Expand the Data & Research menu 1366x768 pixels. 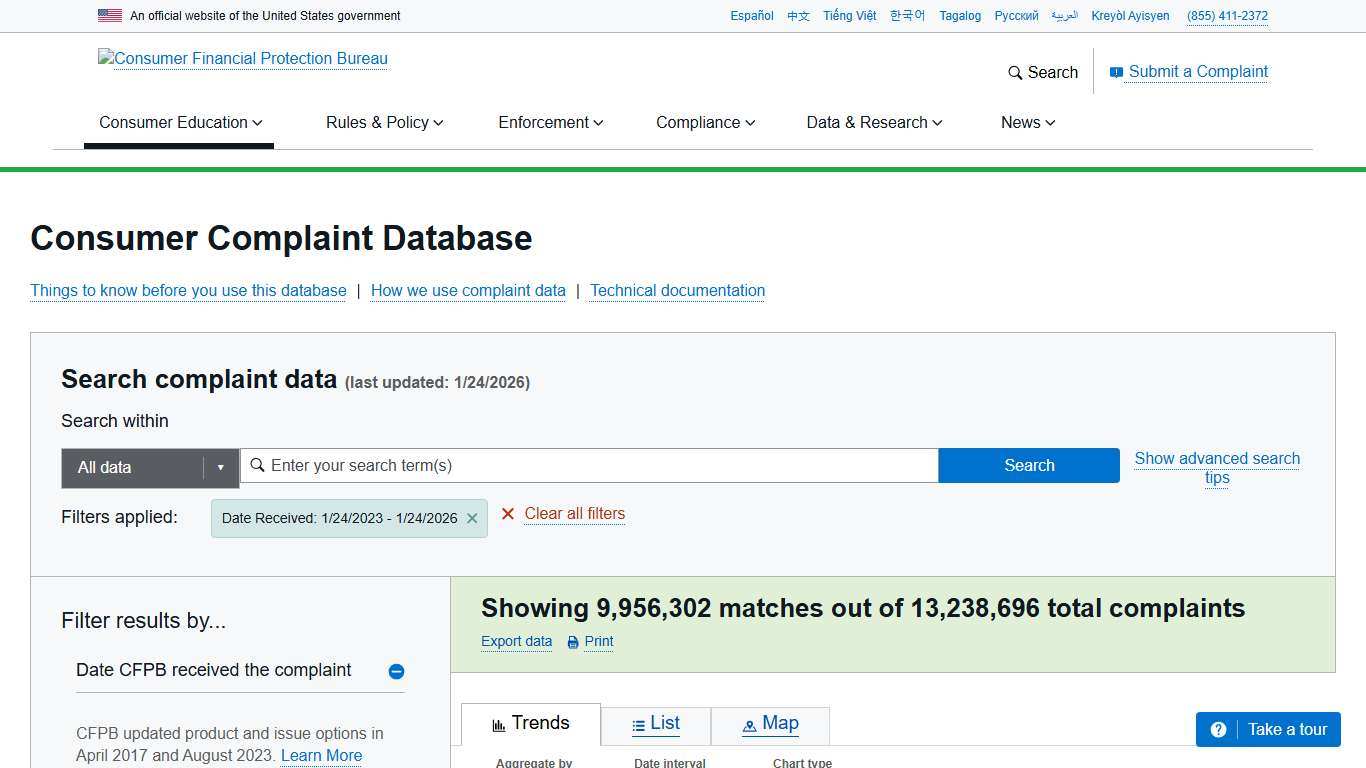click(x=874, y=122)
